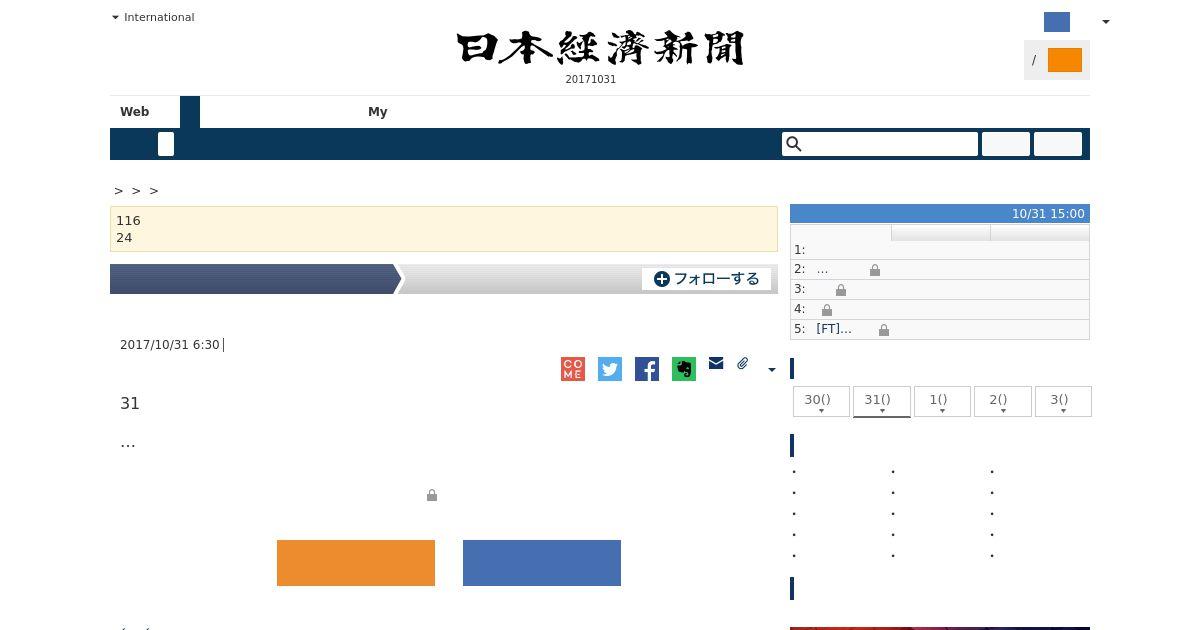Share article on Facebook

coord(647,369)
